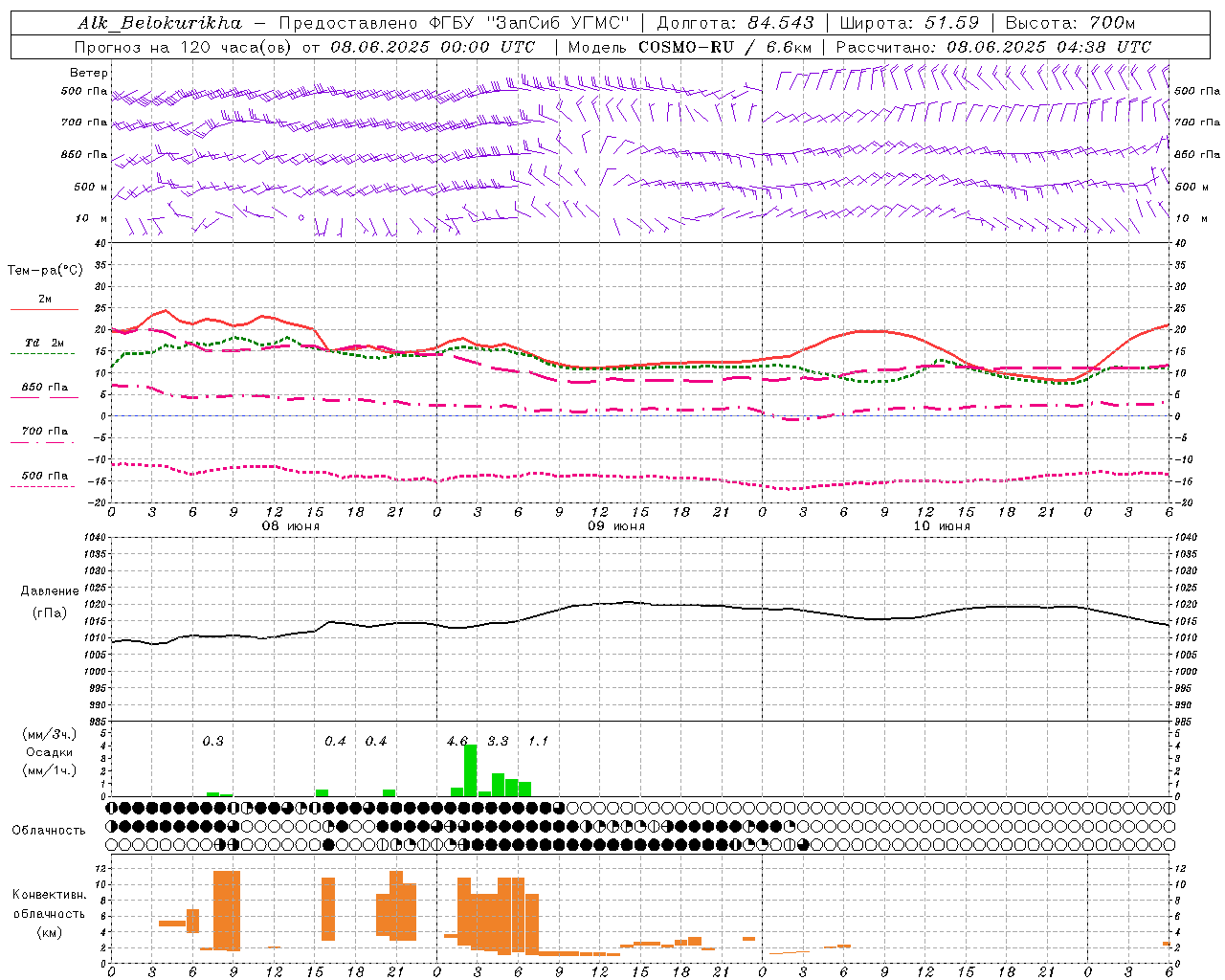This screenshot has width=1225, height=980.
Task: Click the 4.6 precipitation total
Action: click(x=457, y=741)
